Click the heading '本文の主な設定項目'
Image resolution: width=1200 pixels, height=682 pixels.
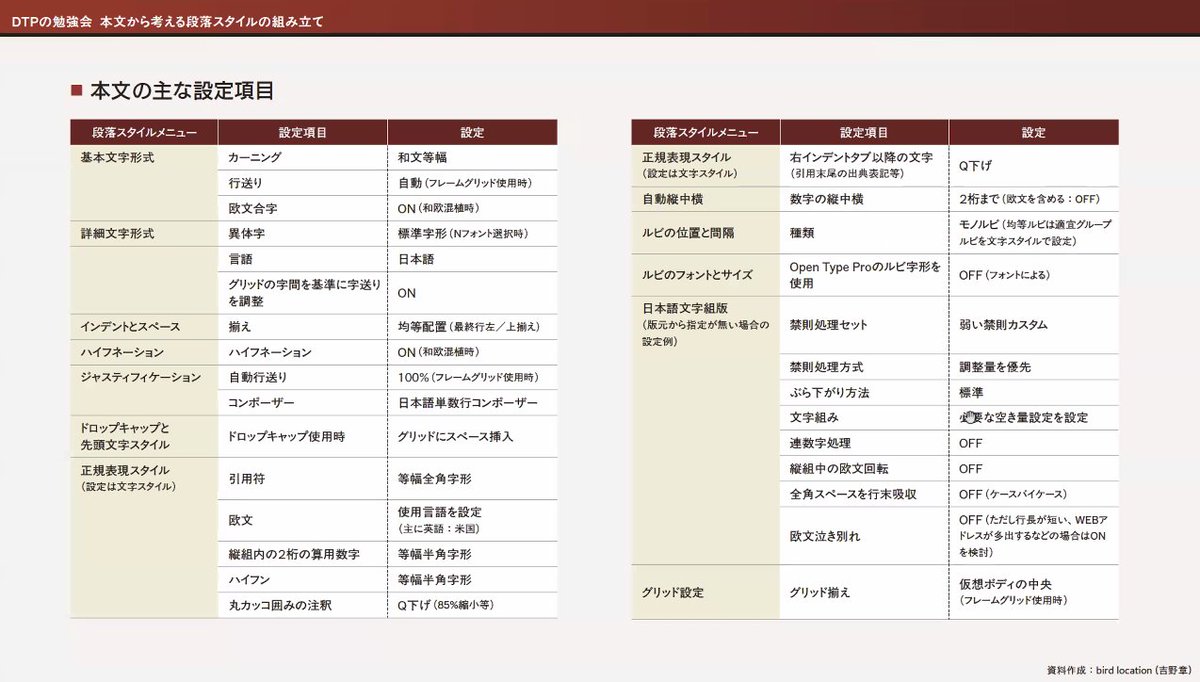click(182, 91)
